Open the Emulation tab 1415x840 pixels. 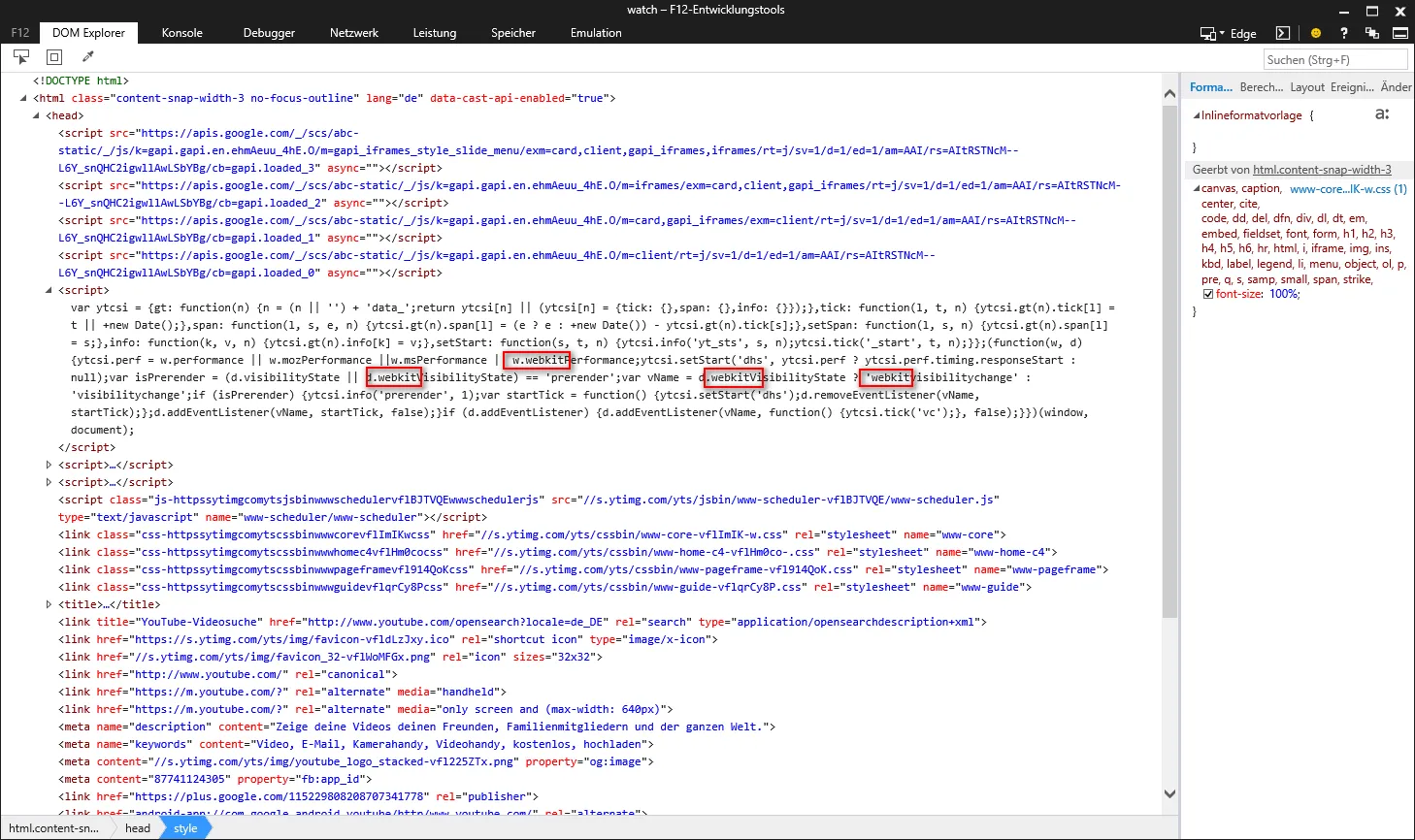click(596, 33)
